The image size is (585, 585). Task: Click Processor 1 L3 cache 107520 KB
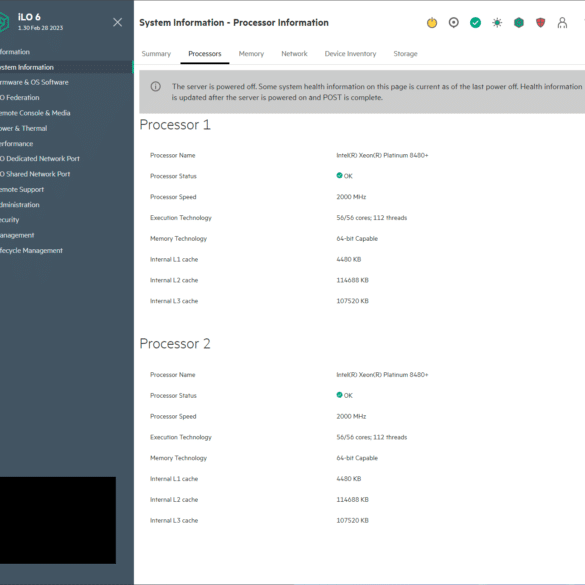click(353, 301)
